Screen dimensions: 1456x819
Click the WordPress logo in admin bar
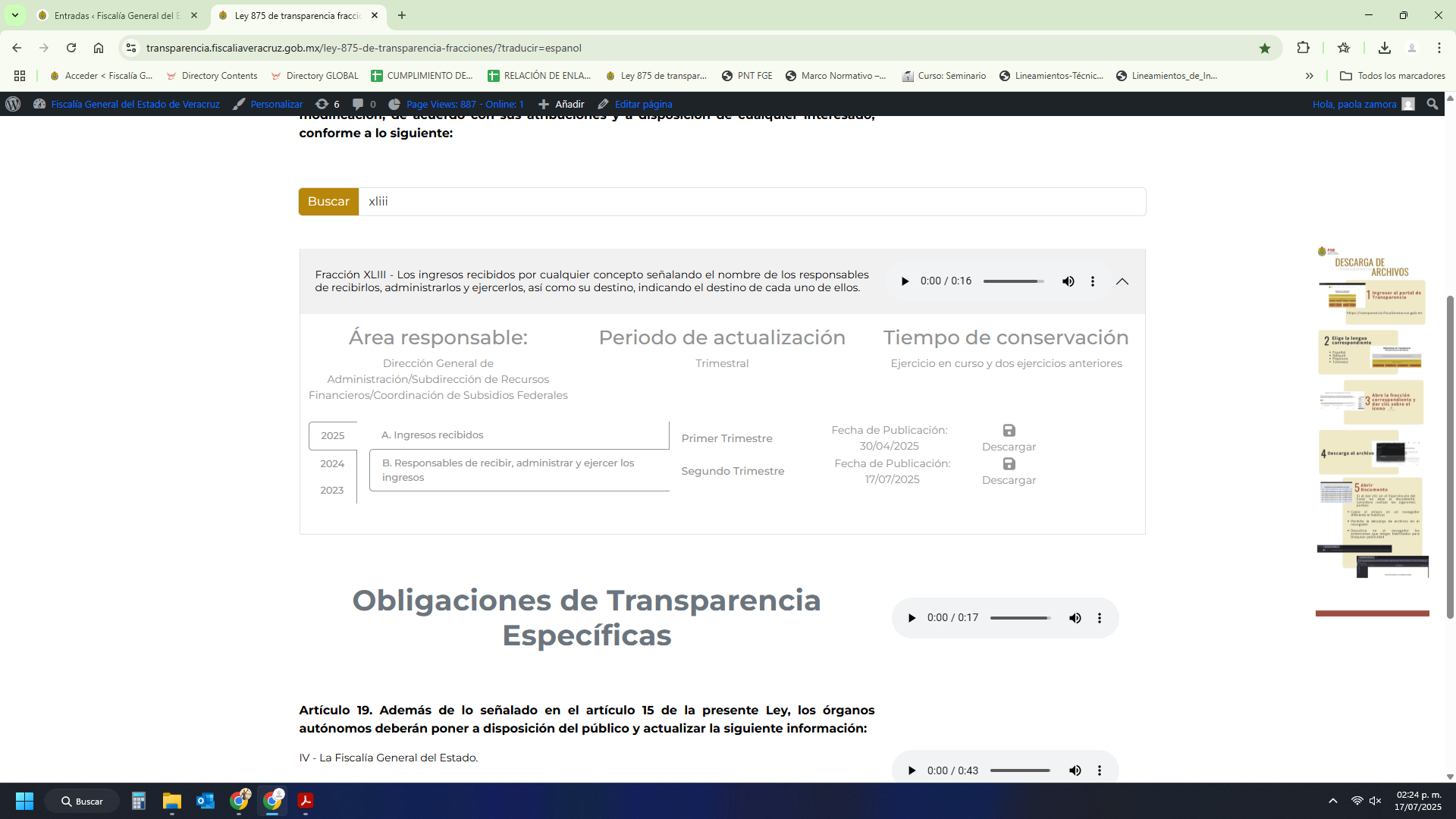(13, 104)
